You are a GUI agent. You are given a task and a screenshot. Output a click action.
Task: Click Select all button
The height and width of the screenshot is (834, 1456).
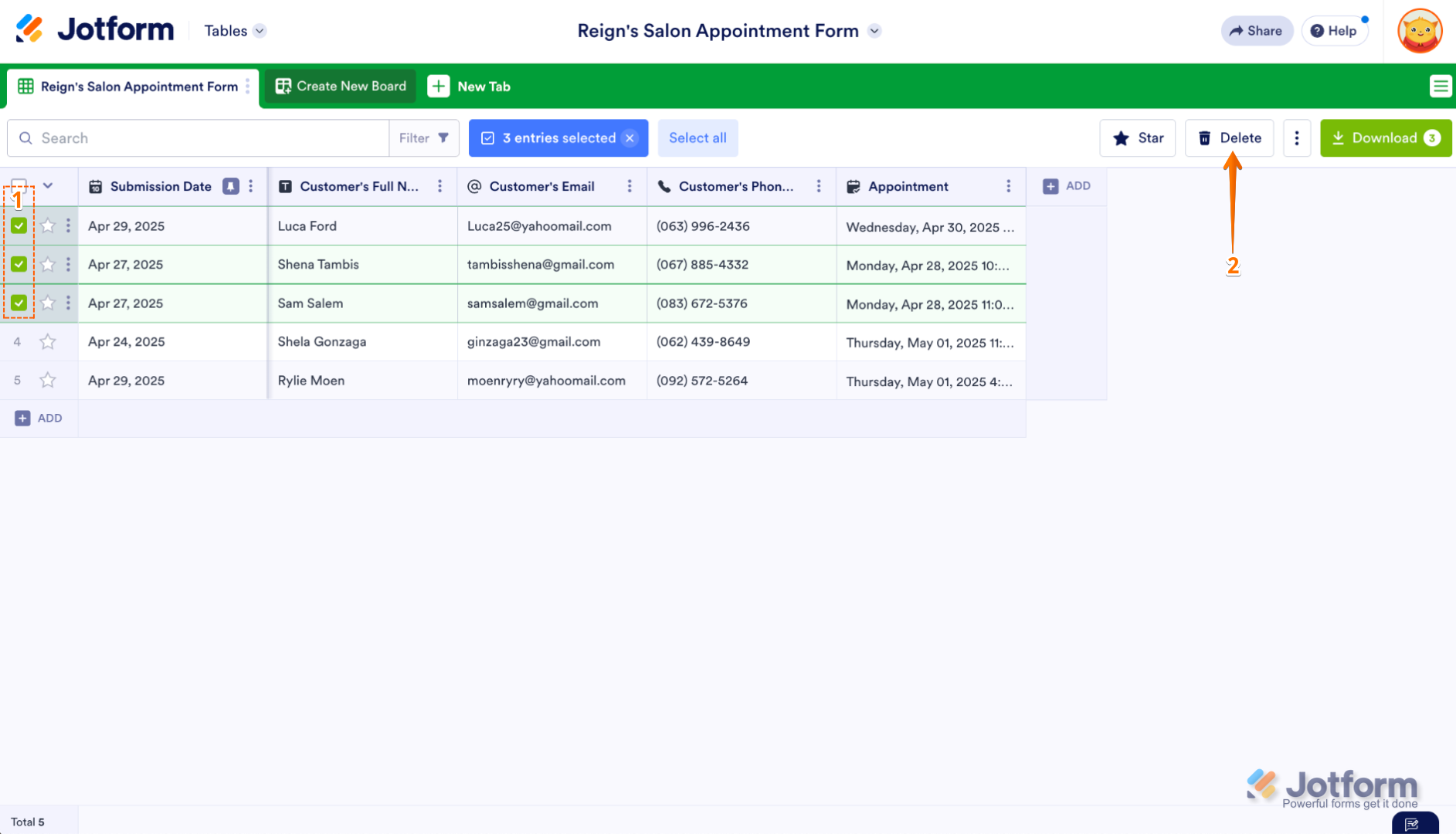click(697, 138)
